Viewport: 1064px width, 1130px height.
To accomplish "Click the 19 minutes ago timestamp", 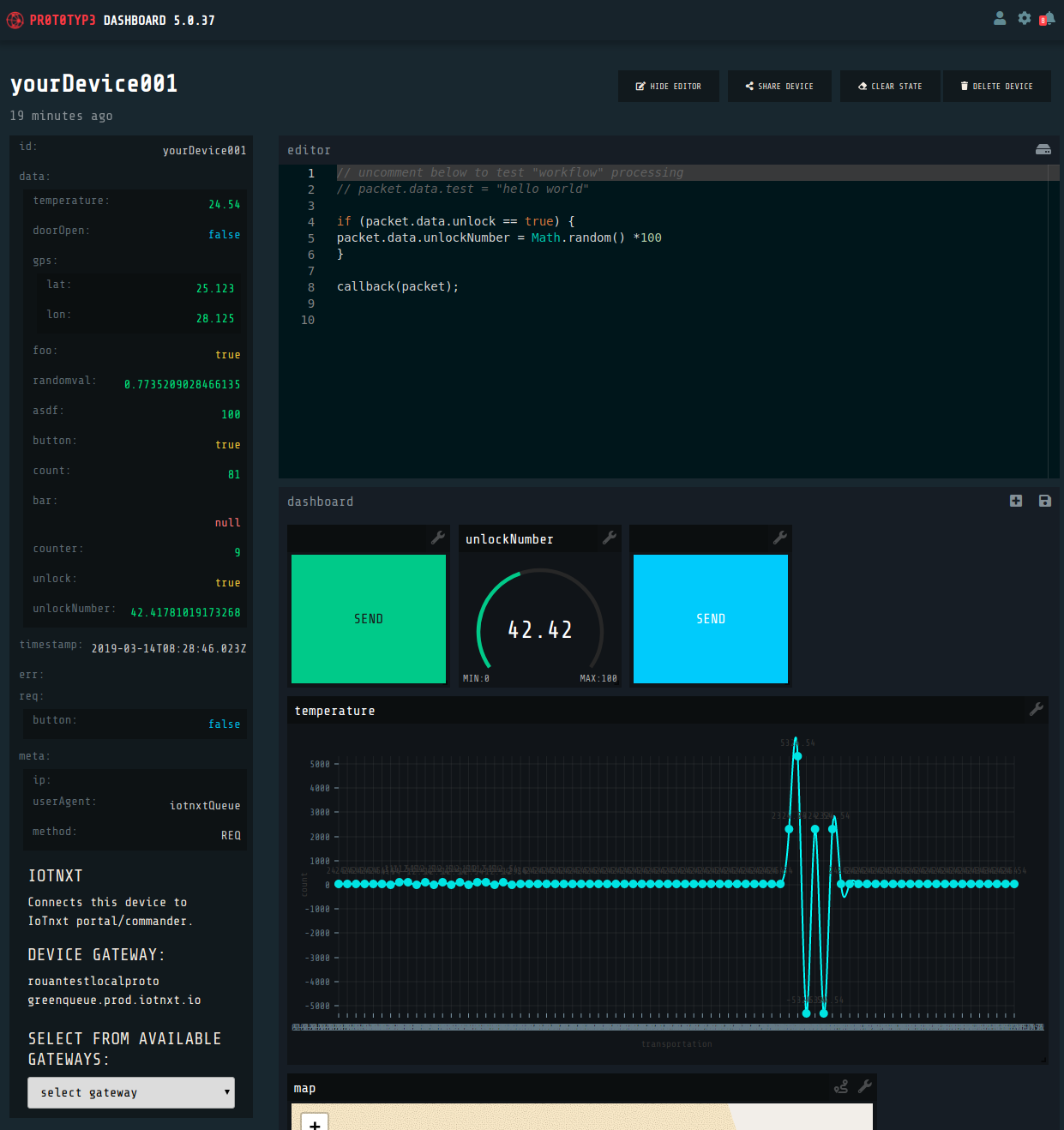I will (x=62, y=115).
